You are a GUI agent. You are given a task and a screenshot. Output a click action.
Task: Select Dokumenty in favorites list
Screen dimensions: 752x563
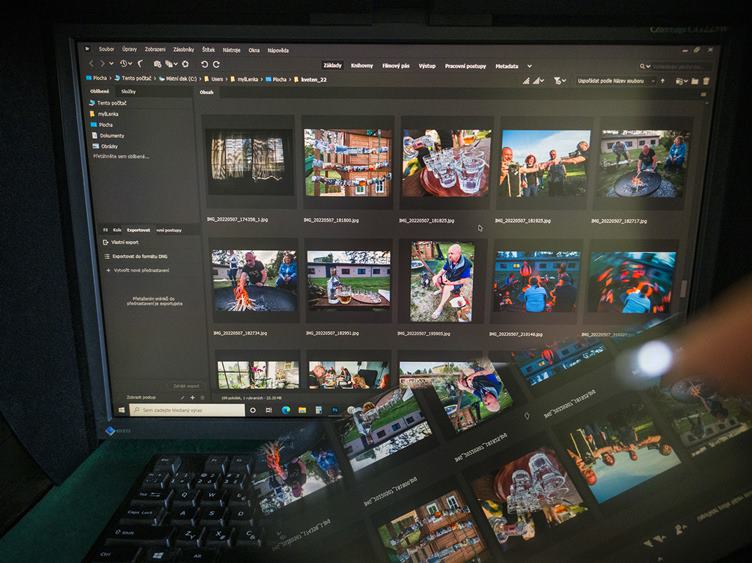pyautogui.click(x=108, y=136)
